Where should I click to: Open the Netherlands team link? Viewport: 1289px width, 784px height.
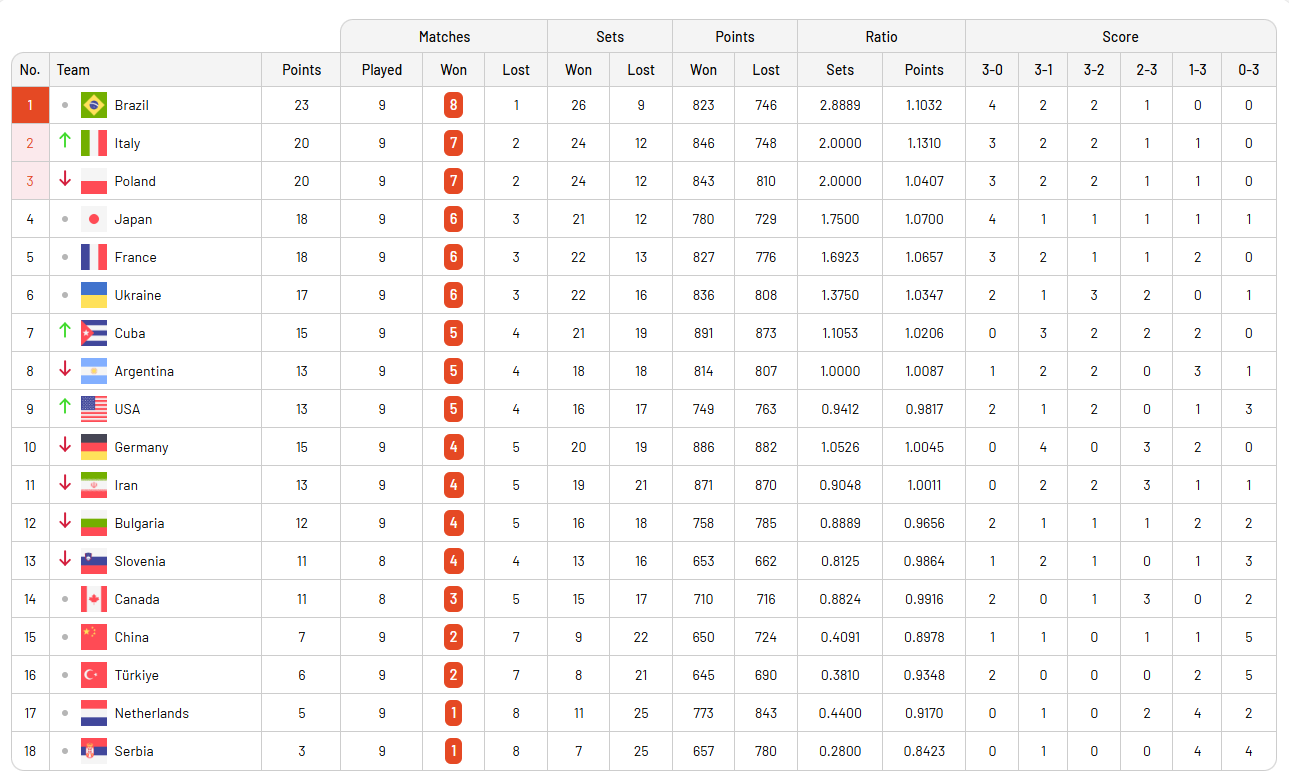[151, 713]
